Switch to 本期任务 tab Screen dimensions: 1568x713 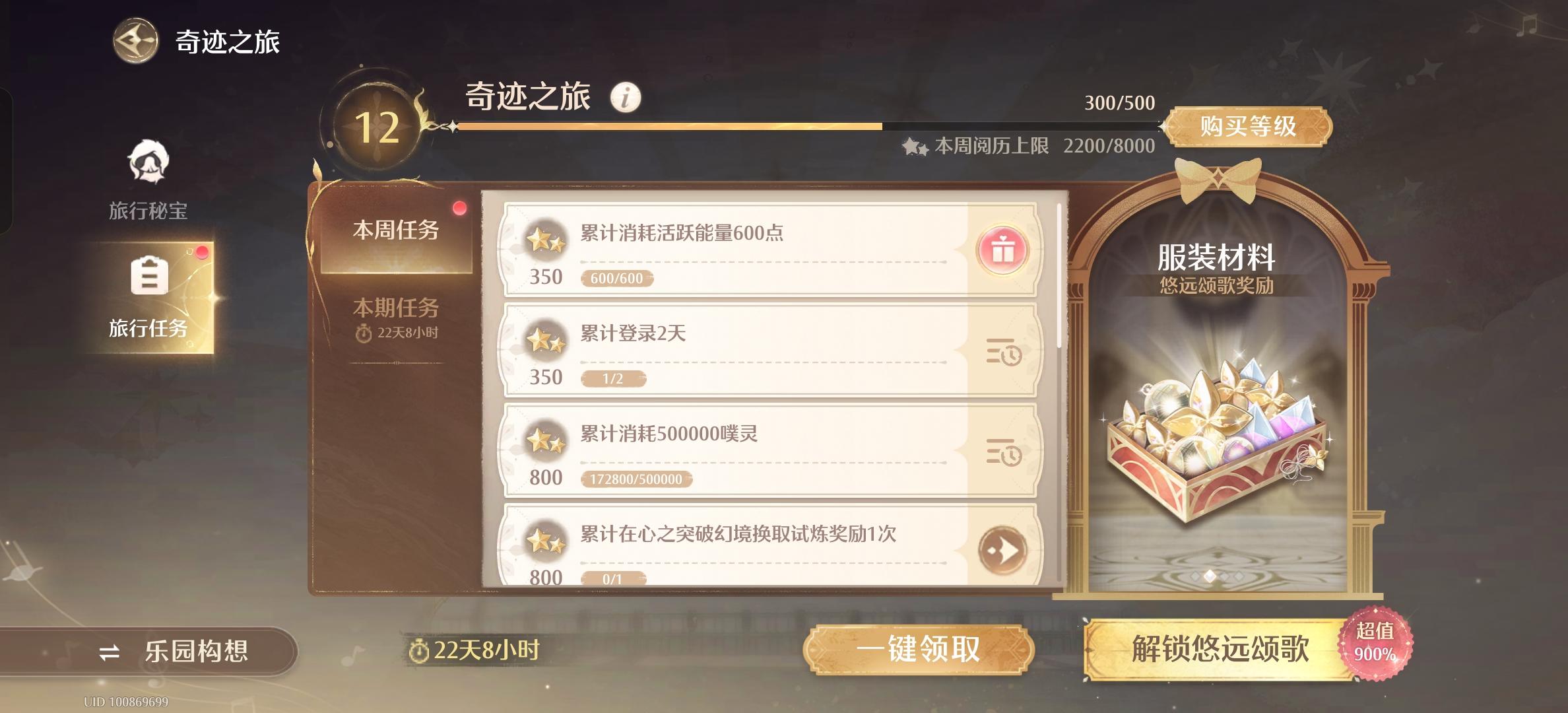[x=396, y=318]
